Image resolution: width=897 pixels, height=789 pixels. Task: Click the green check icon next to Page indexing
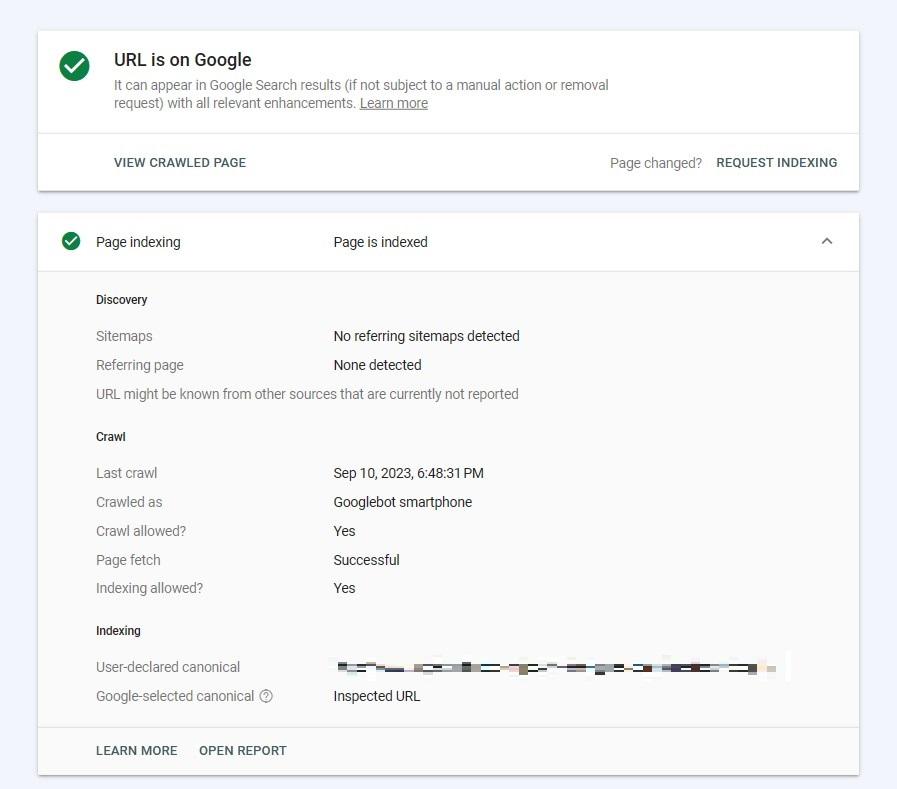point(71,241)
